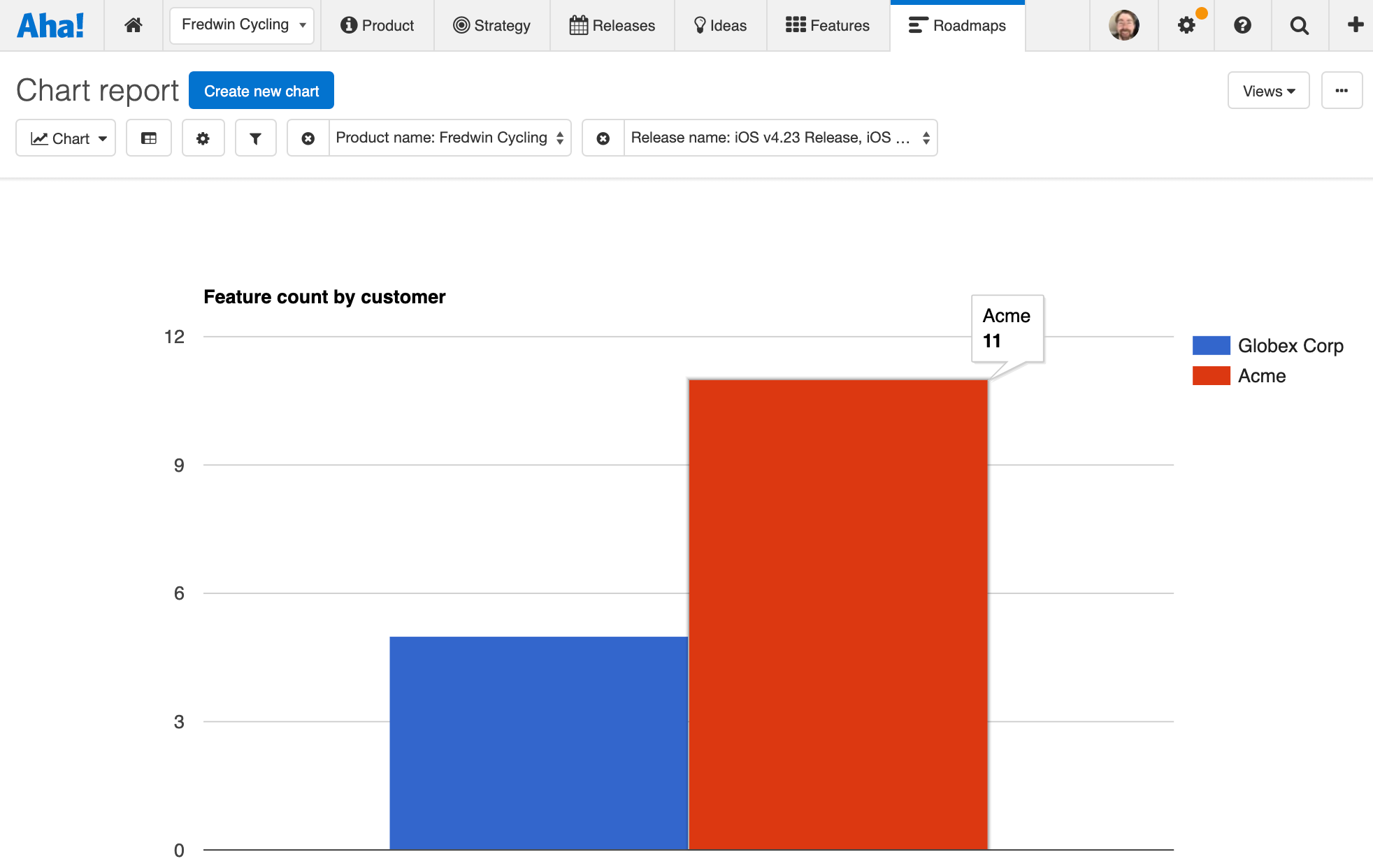This screenshot has height=868, width=1373.
Task: Open chart settings gear in toolbar
Action: (203, 138)
